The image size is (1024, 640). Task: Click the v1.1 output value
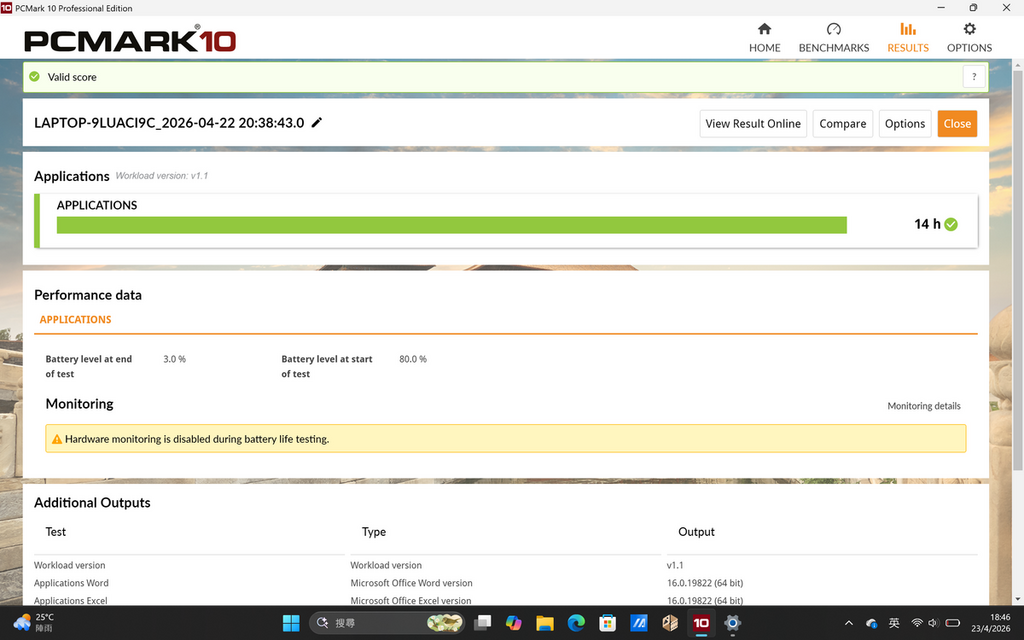pyautogui.click(x=675, y=565)
